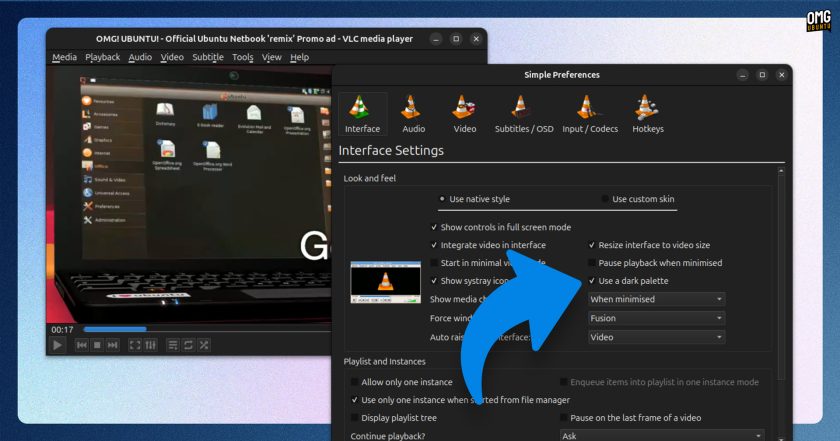Click the Previous media button in VLC

pos(81,345)
